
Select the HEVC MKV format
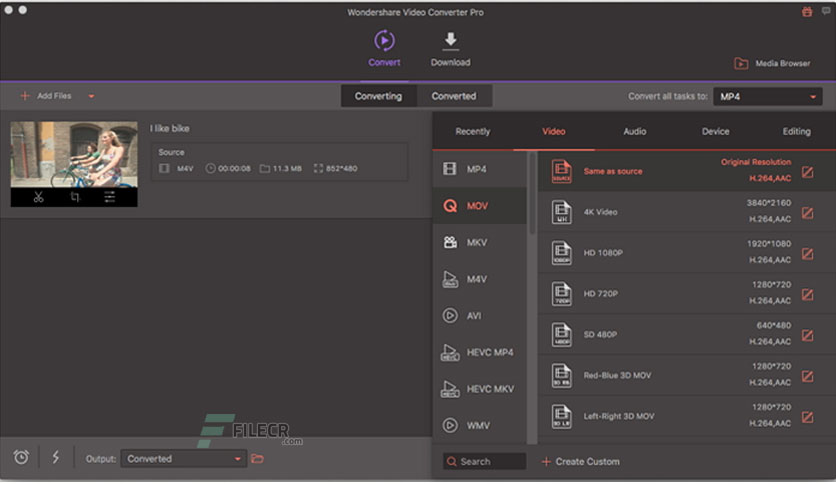click(x=479, y=389)
